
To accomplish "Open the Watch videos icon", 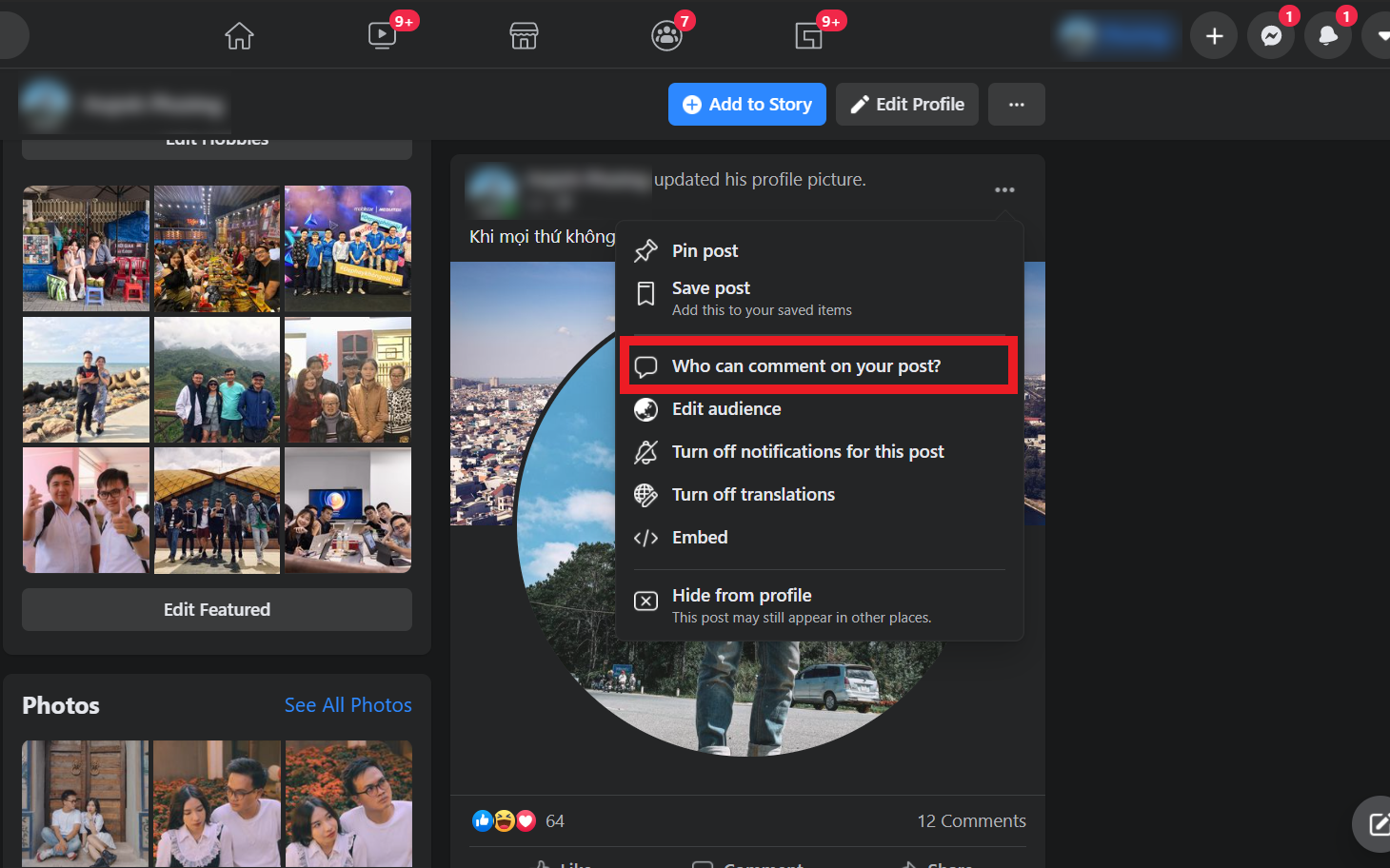I will coord(382,36).
